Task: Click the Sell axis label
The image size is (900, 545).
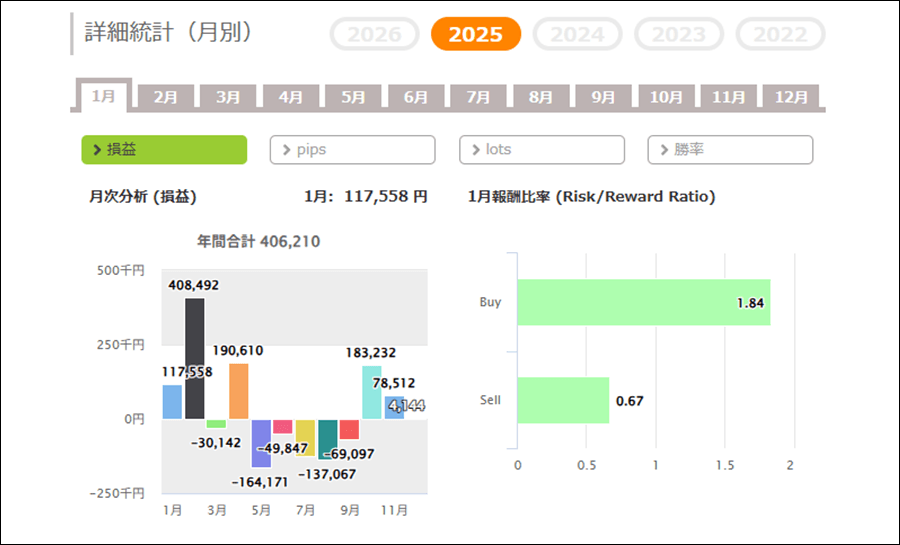Action: tap(490, 400)
